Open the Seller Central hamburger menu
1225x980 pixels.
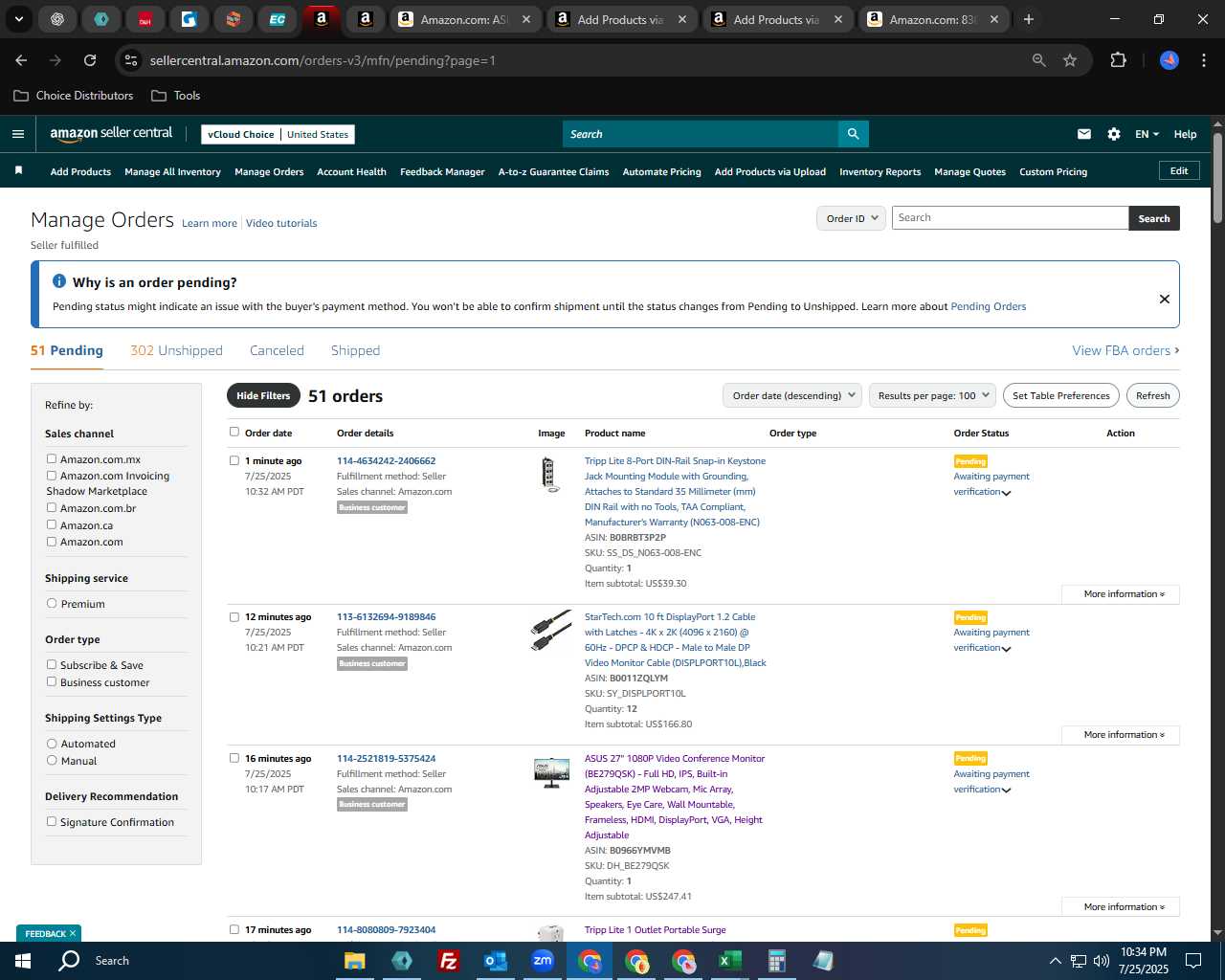tap(17, 134)
